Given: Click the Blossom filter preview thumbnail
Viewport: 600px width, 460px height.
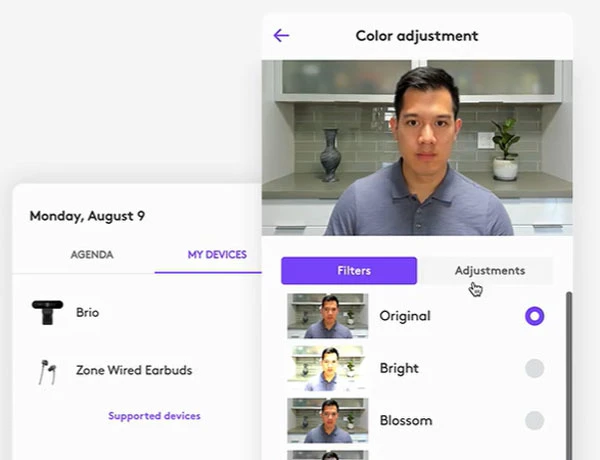Looking at the screenshot, I should coord(327,420).
